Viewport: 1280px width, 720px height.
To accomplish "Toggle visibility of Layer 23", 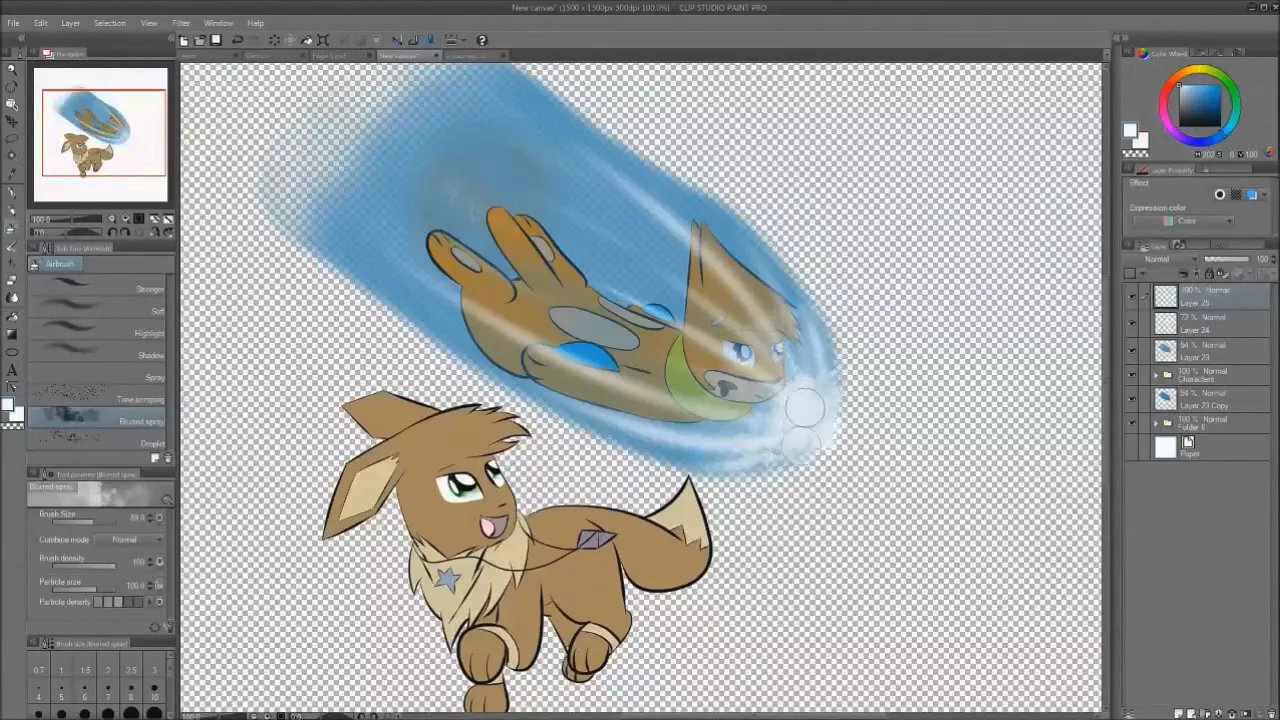I will pyautogui.click(x=1132, y=351).
